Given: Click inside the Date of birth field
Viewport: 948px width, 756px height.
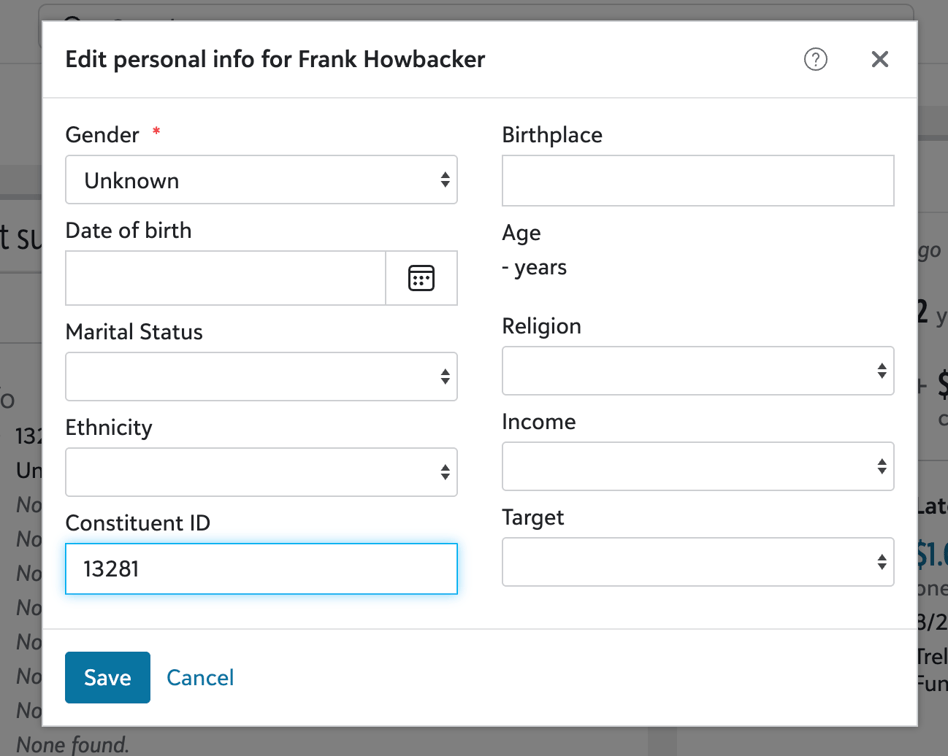Looking at the screenshot, I should coord(225,278).
